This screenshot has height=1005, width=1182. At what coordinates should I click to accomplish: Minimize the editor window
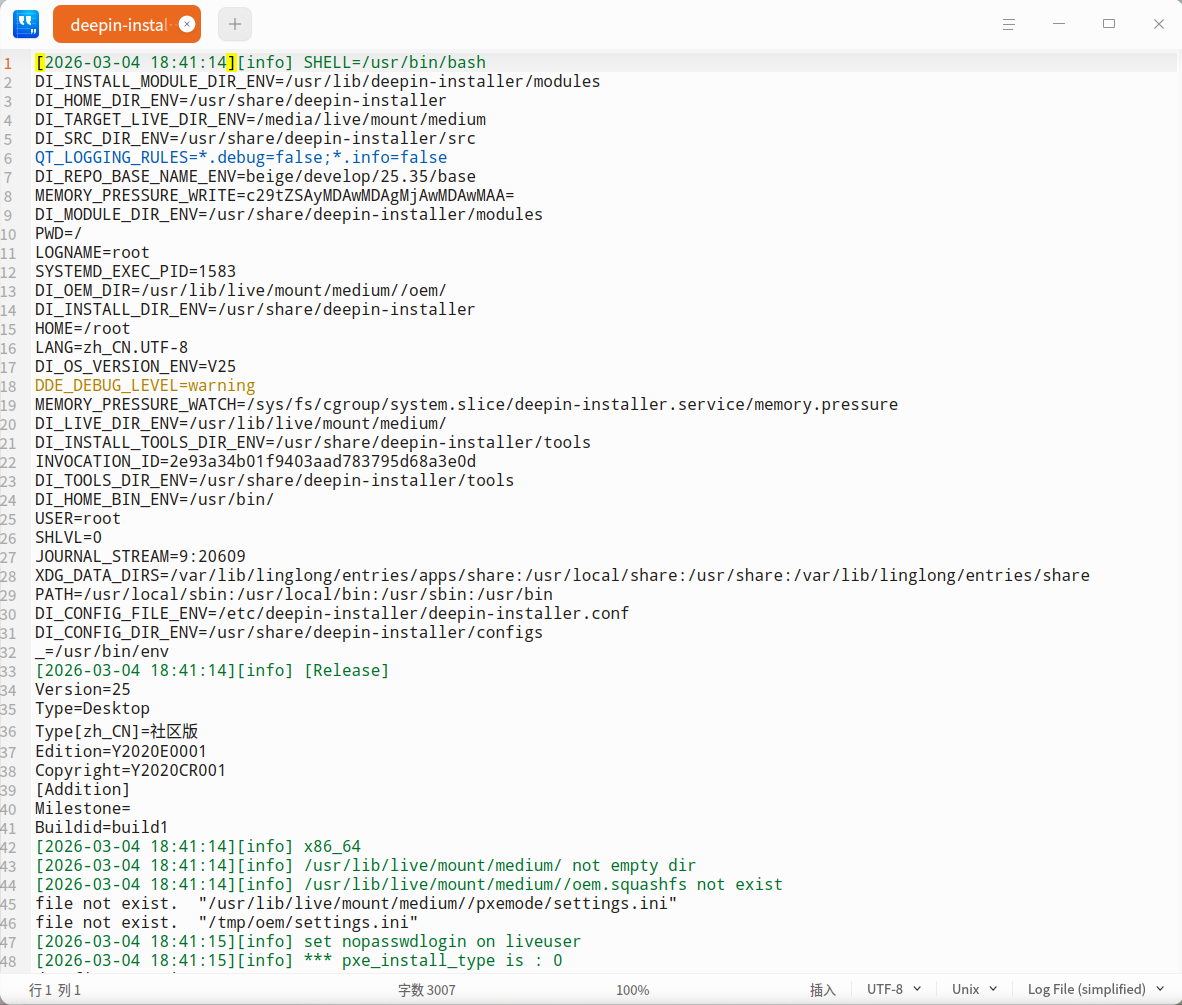coord(1059,23)
